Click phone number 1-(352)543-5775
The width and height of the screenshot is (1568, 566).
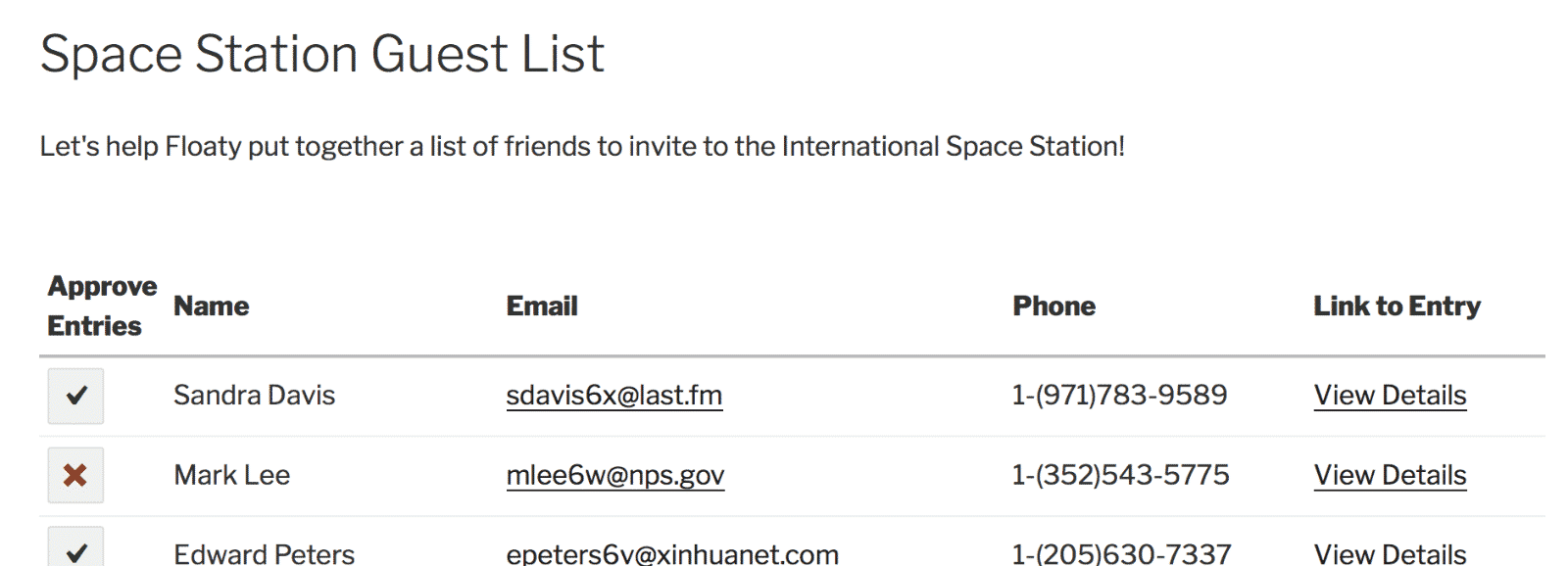(1120, 475)
